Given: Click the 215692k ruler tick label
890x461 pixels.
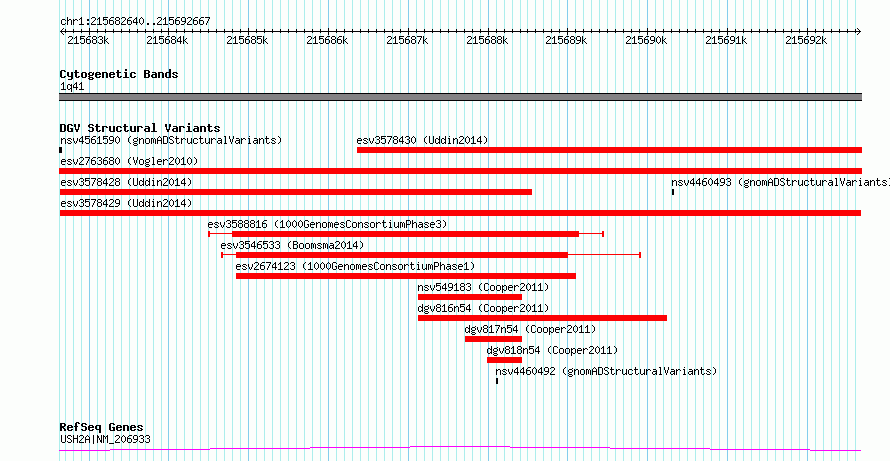Looking at the screenshot, I should pyautogui.click(x=806, y=40).
